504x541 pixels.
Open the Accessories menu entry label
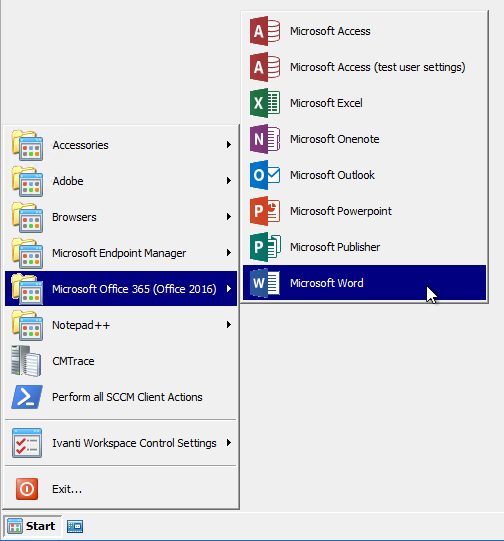coord(80,145)
